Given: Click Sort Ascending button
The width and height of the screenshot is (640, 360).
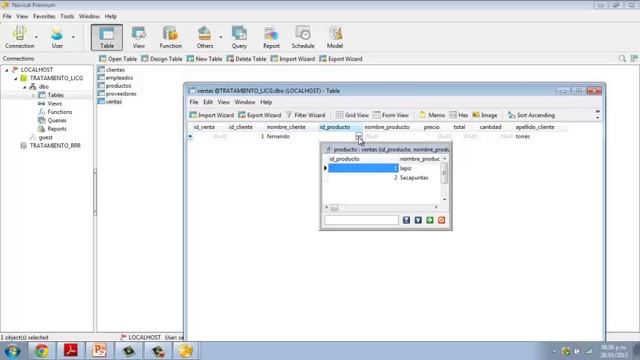Looking at the screenshot, I should pos(531,115).
